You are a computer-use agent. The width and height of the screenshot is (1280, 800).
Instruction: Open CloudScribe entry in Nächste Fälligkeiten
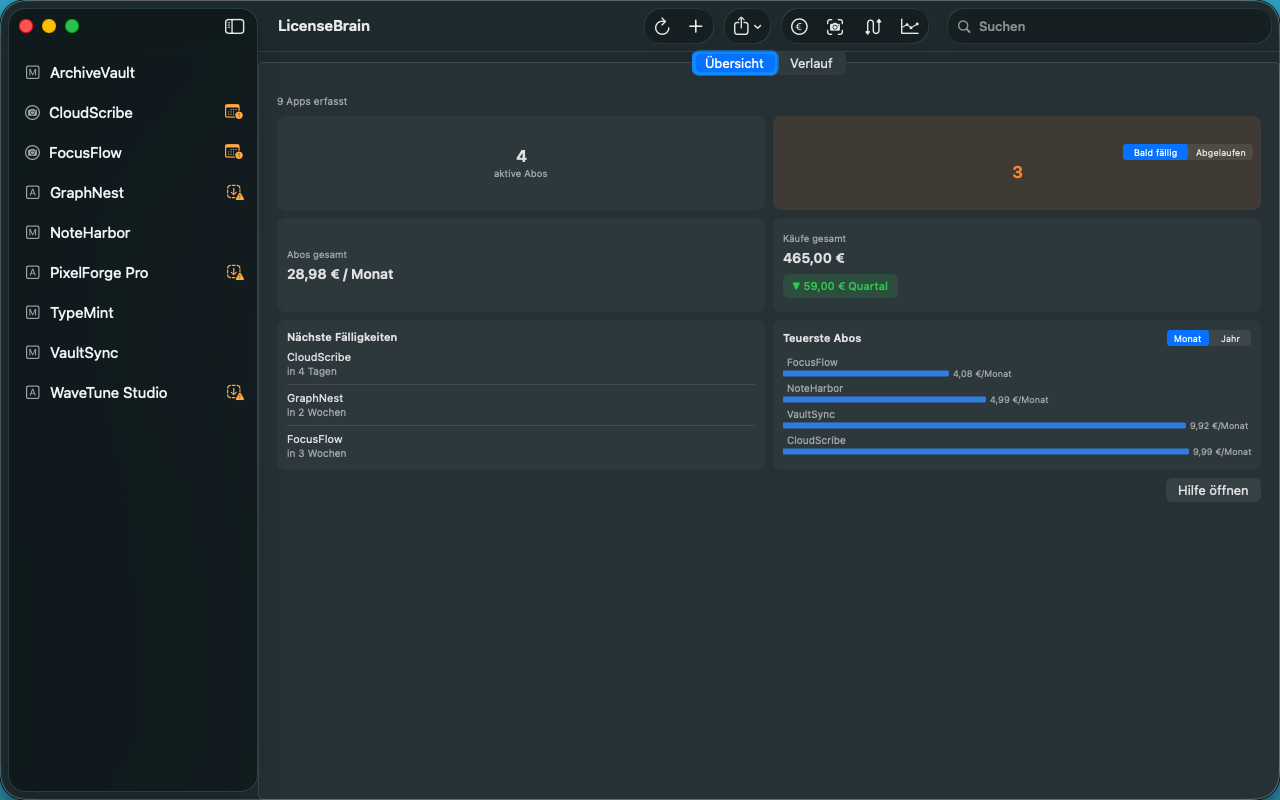pyautogui.click(x=521, y=364)
